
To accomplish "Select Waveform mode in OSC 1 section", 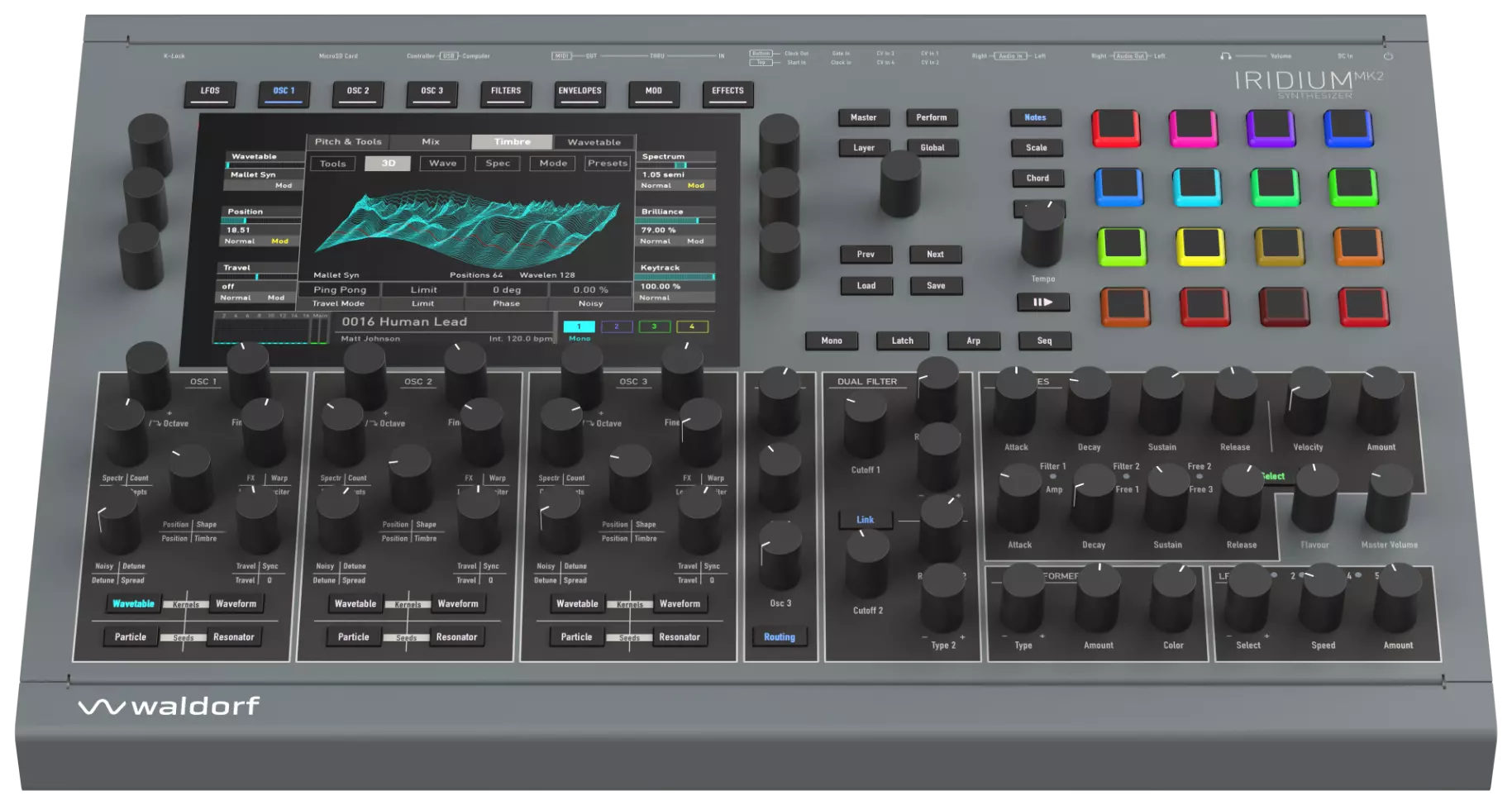I will click(236, 604).
